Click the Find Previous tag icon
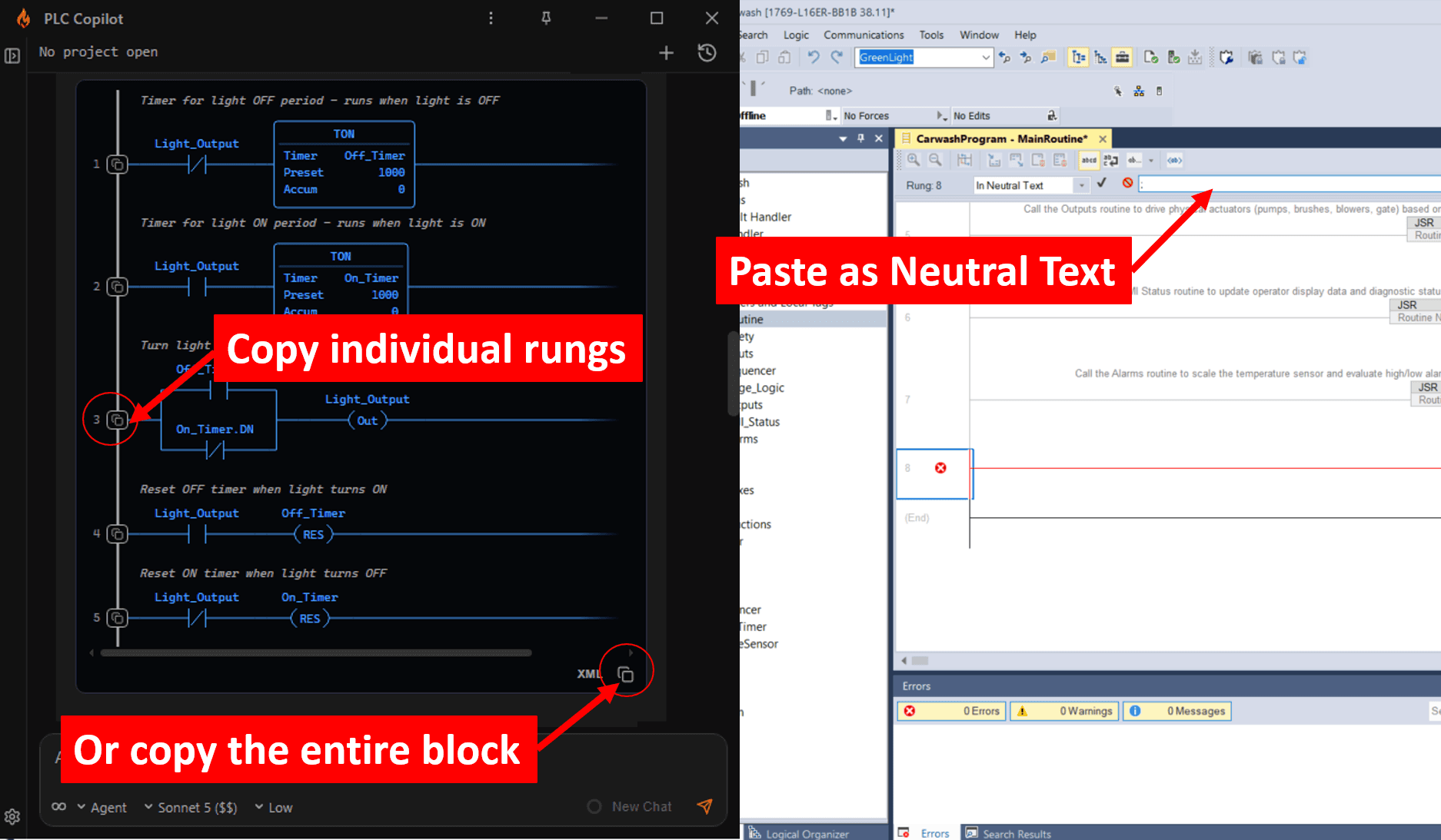Image resolution: width=1441 pixels, height=840 pixels. (1004, 57)
